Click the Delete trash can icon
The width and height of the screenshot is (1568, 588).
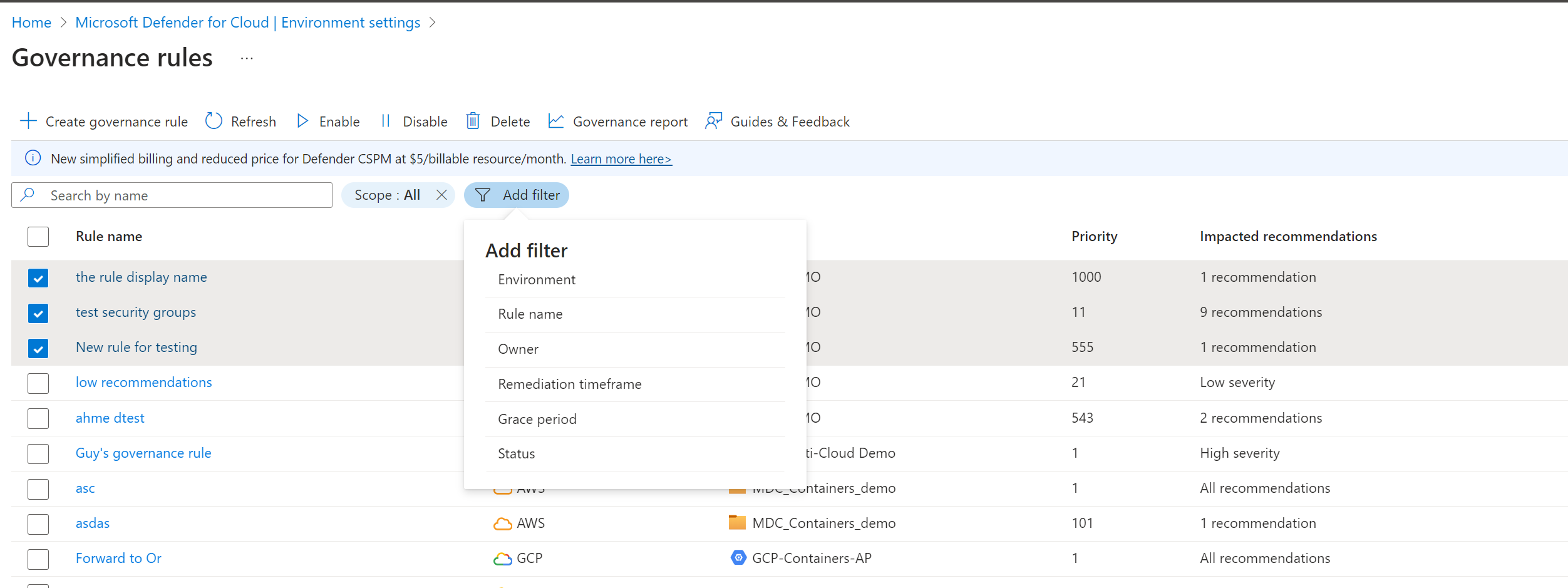tap(473, 121)
